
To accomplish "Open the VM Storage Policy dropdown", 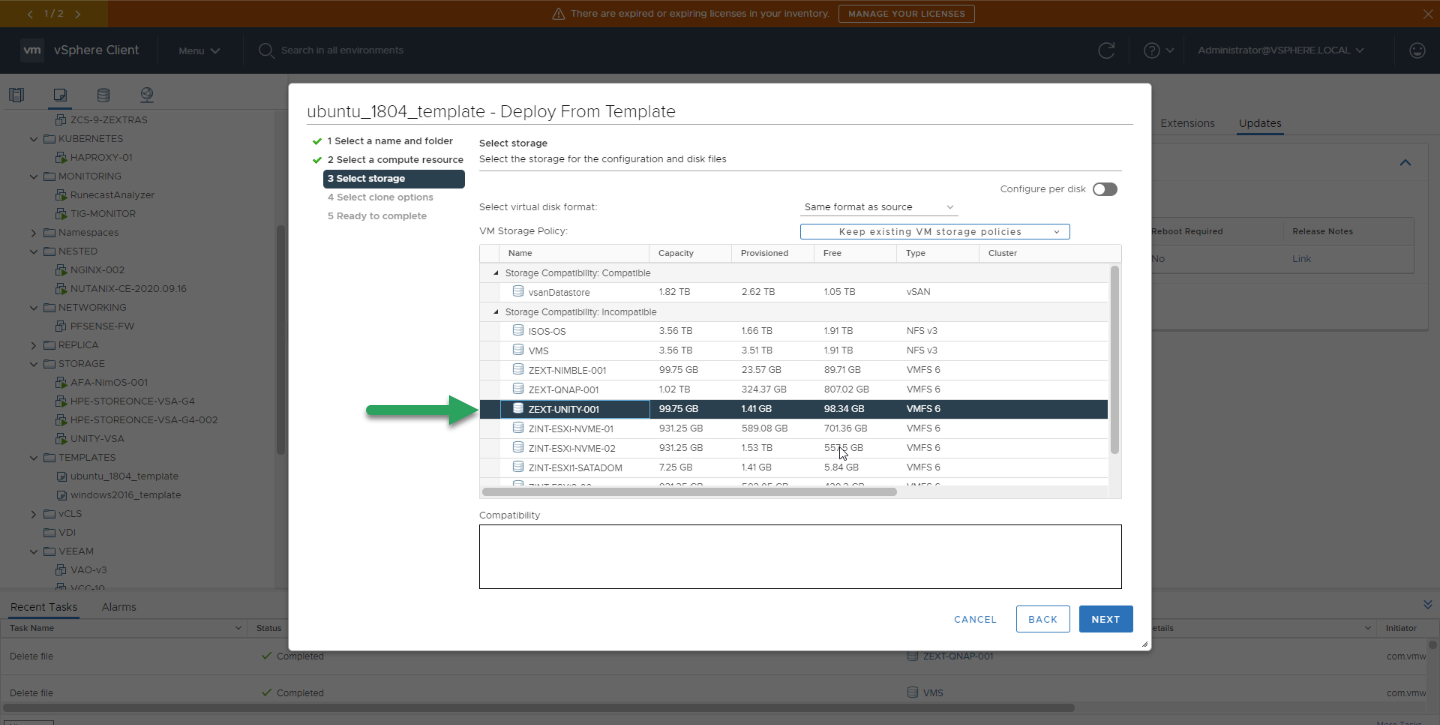I will (935, 232).
